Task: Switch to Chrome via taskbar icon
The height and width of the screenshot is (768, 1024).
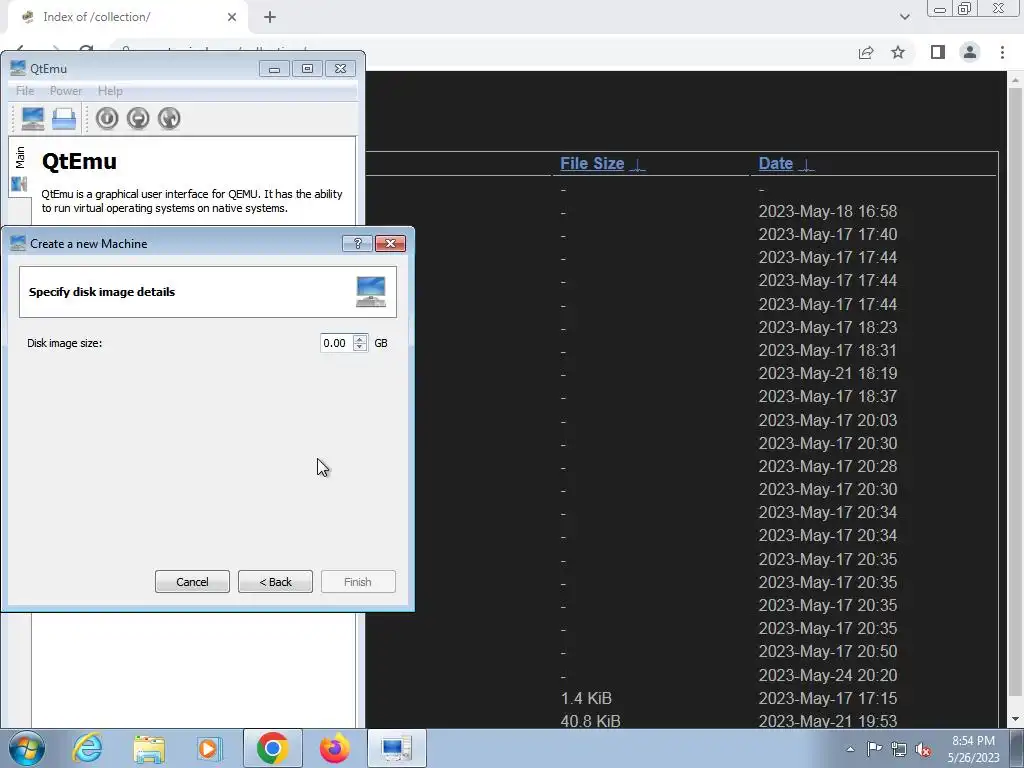Action: 272,748
